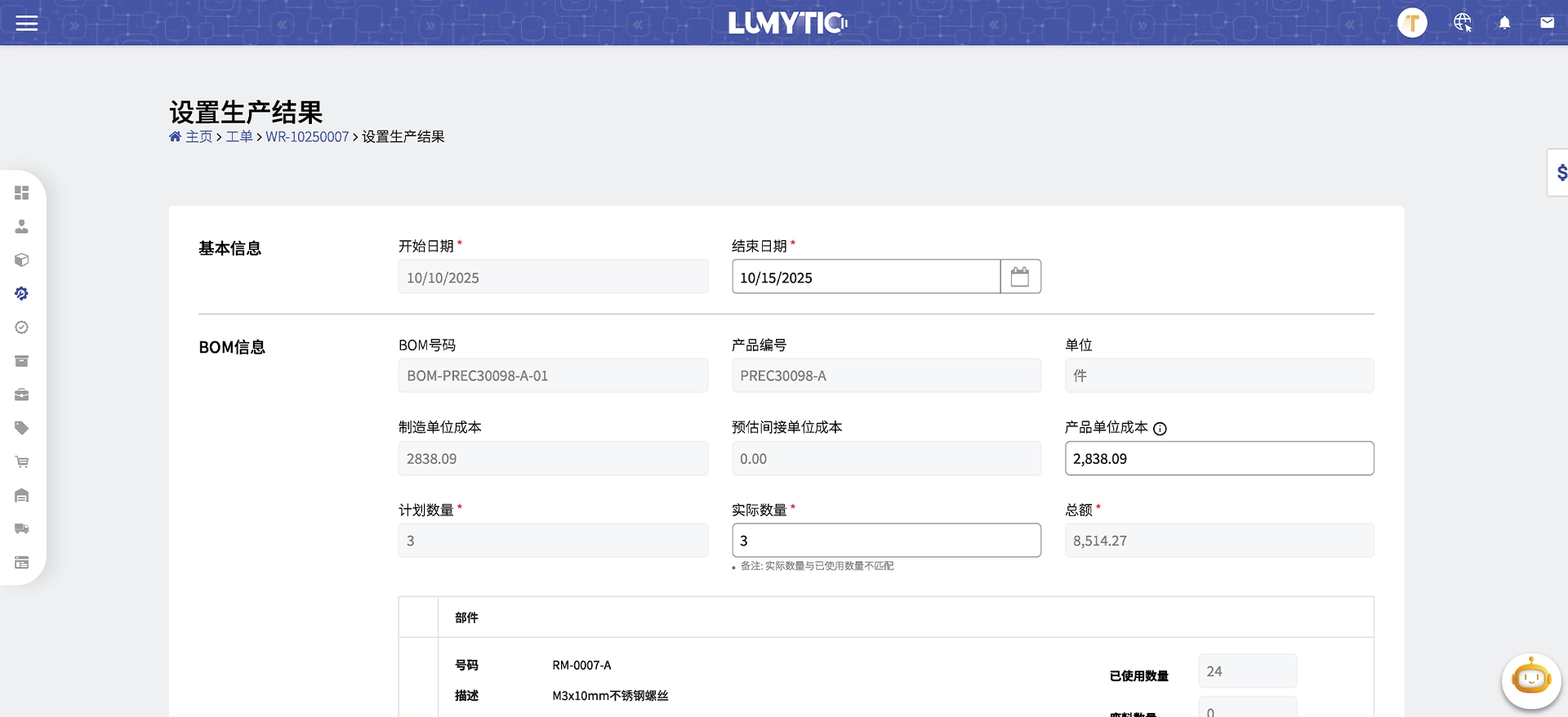
Task: Click the BOM信息 section heading
Action: [x=232, y=347]
